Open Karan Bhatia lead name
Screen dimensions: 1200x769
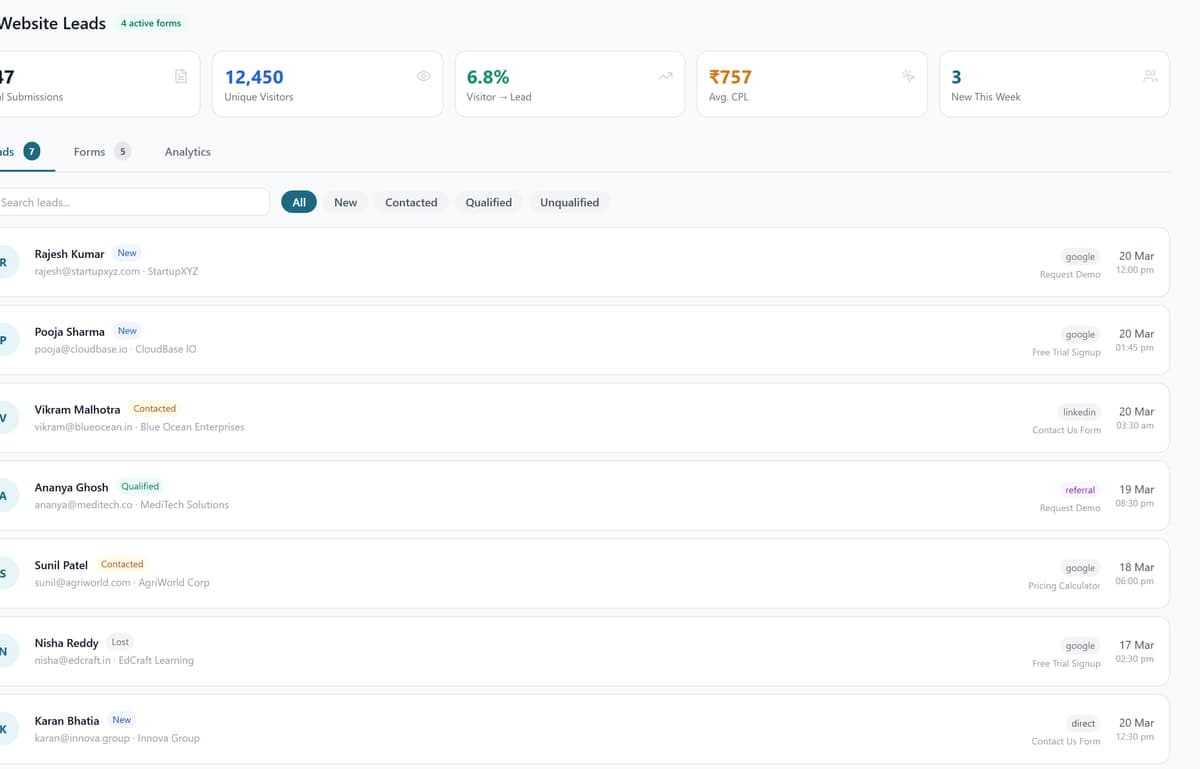67,722
